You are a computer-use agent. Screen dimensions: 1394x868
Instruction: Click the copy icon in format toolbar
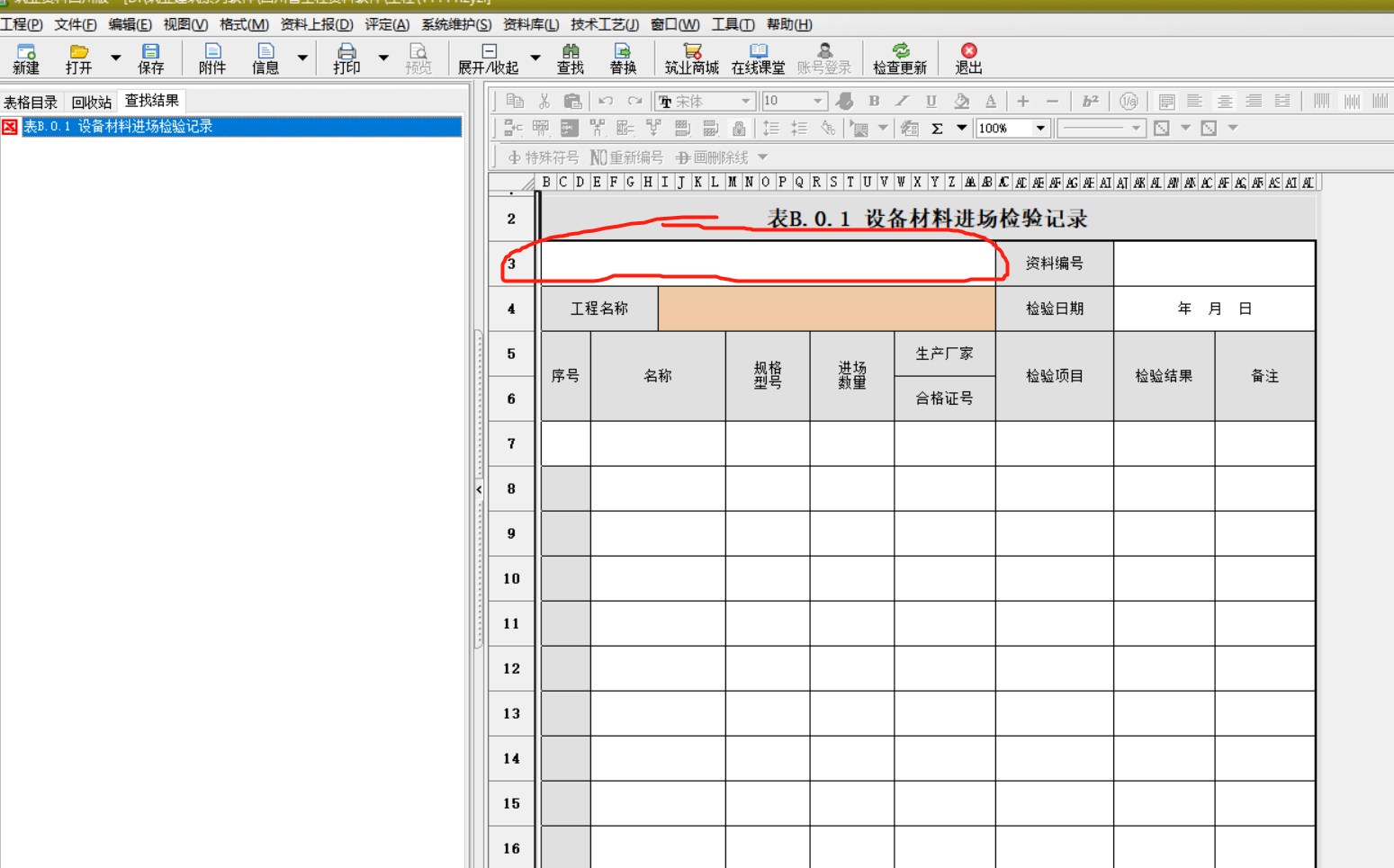pyautogui.click(x=515, y=101)
